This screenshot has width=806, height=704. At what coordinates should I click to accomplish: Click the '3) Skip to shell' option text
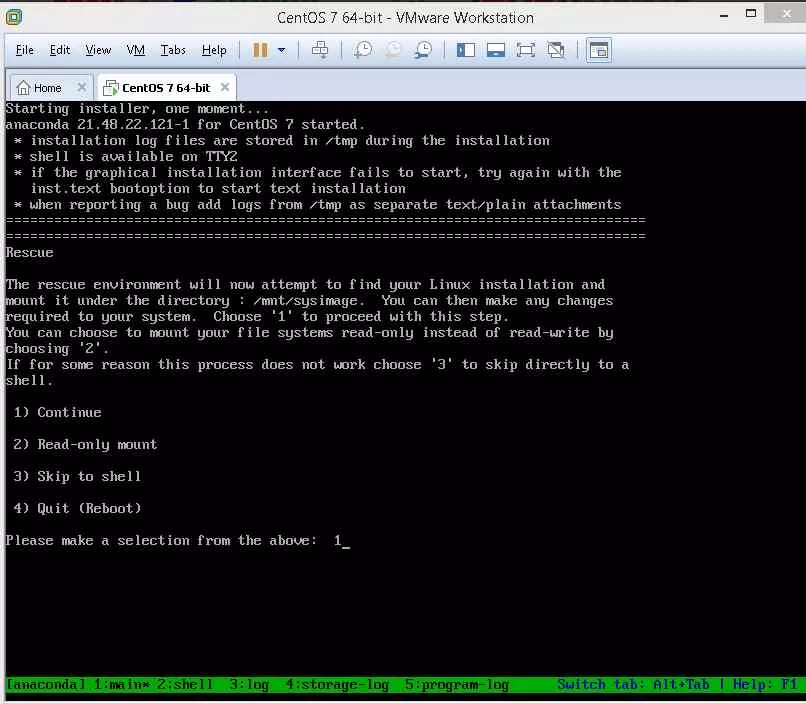[x=77, y=476]
